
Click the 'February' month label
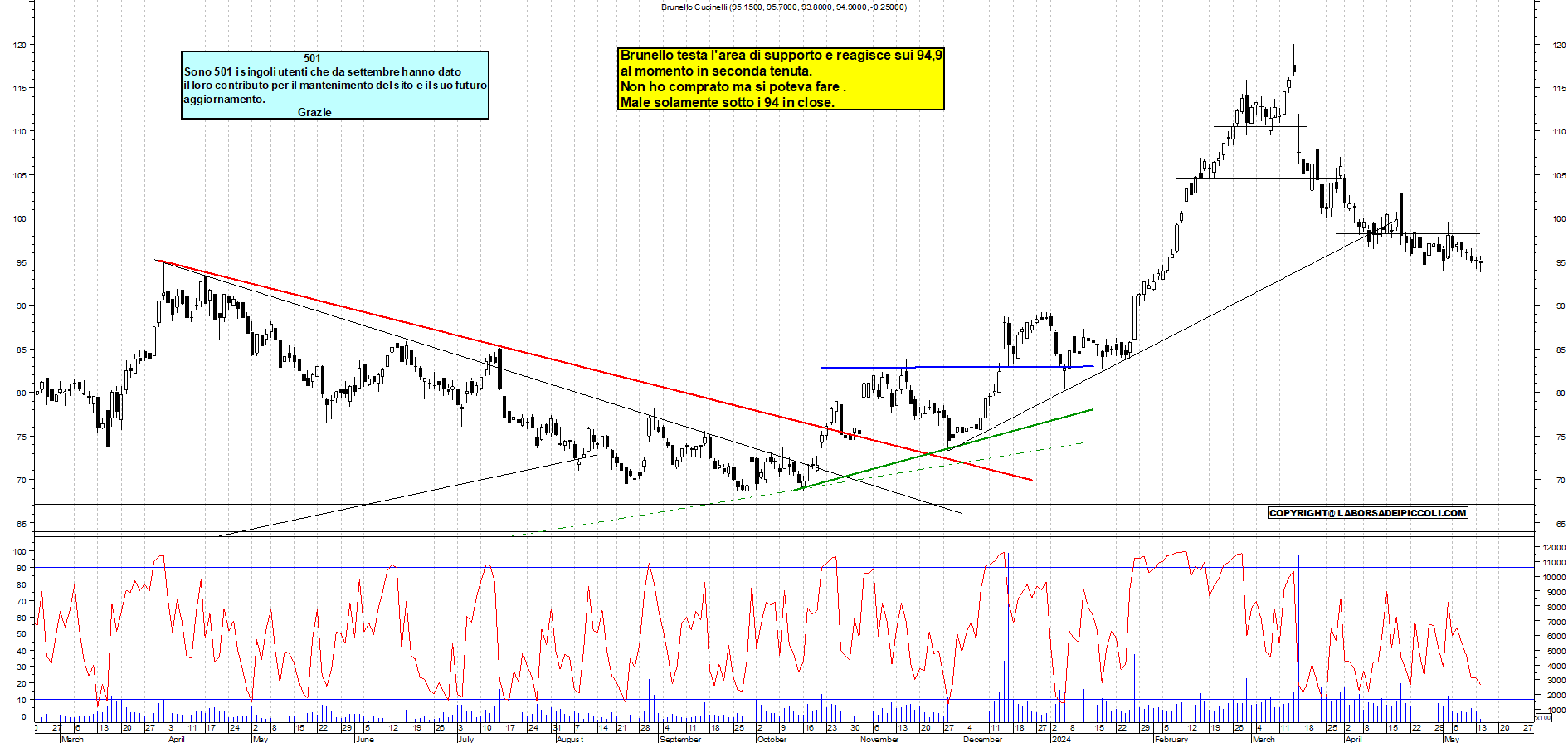pos(1171,739)
